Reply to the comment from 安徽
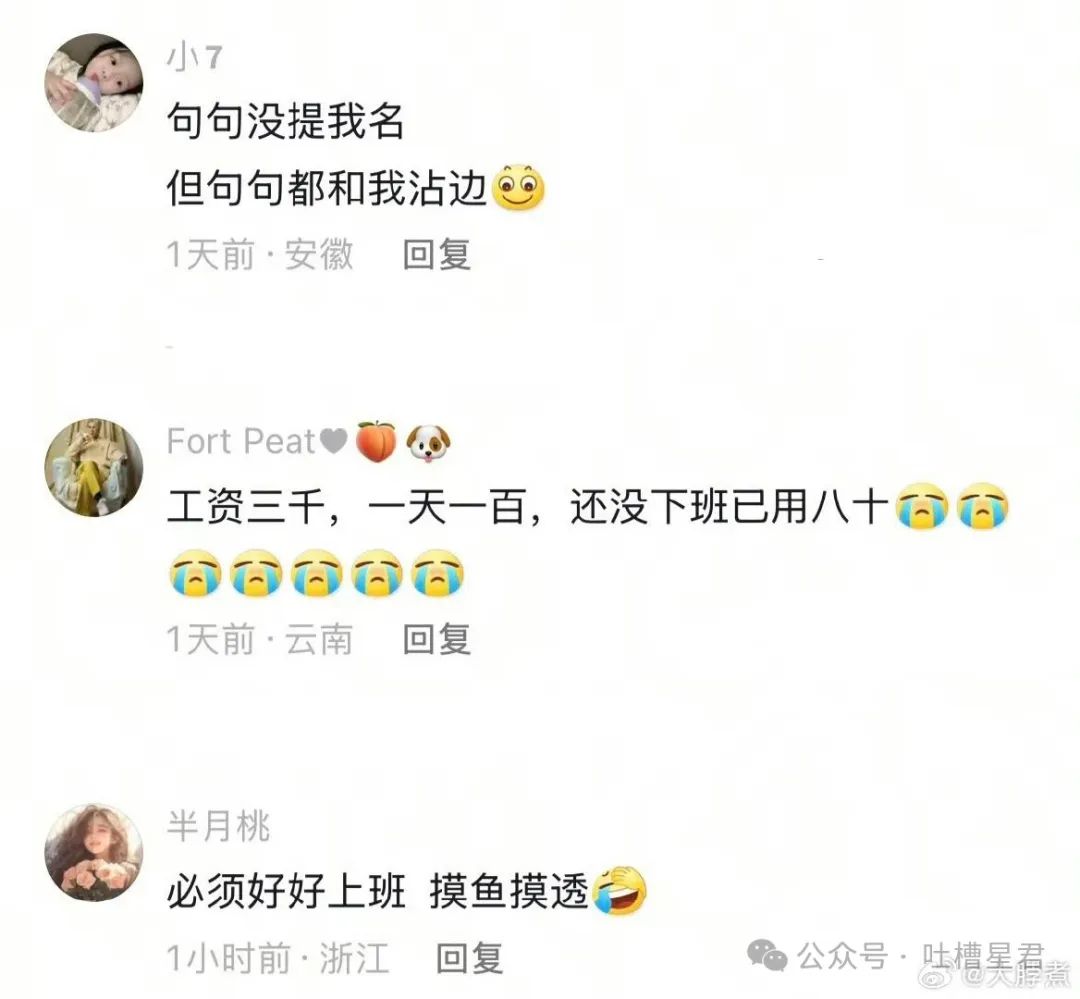Screen dimensions: 1080x999 click(437, 254)
